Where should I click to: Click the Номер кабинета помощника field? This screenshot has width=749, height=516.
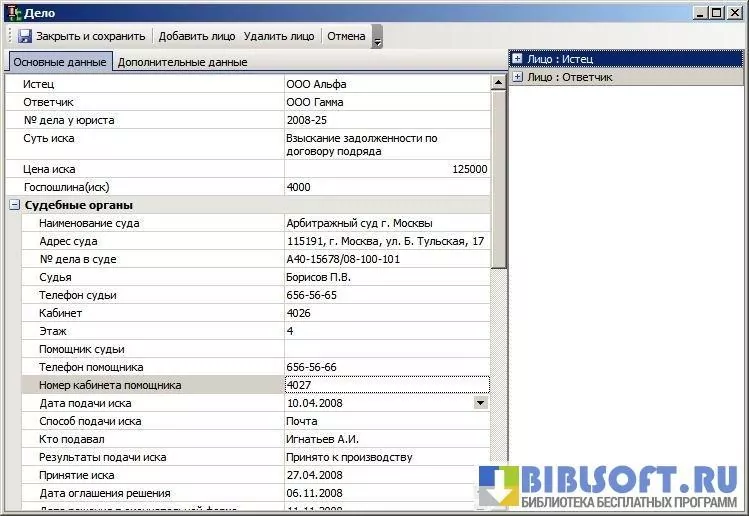pyautogui.click(x=386, y=385)
